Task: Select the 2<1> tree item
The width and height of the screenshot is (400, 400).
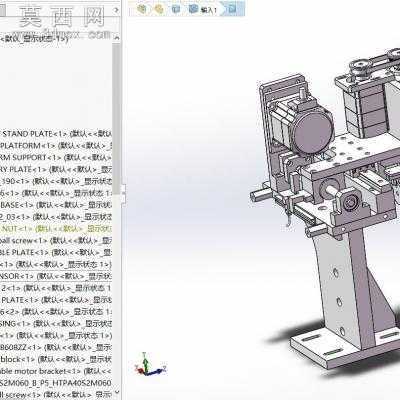Action: pyautogui.click(x=56, y=288)
